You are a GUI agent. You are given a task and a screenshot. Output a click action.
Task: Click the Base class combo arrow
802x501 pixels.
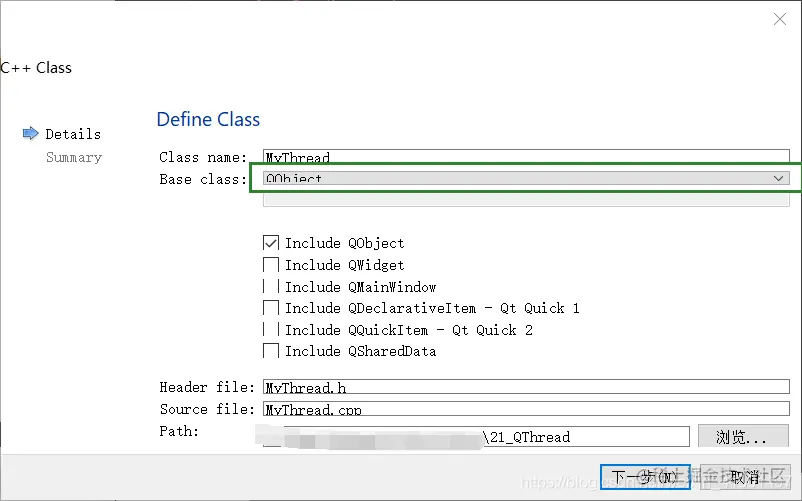pyautogui.click(x=778, y=178)
